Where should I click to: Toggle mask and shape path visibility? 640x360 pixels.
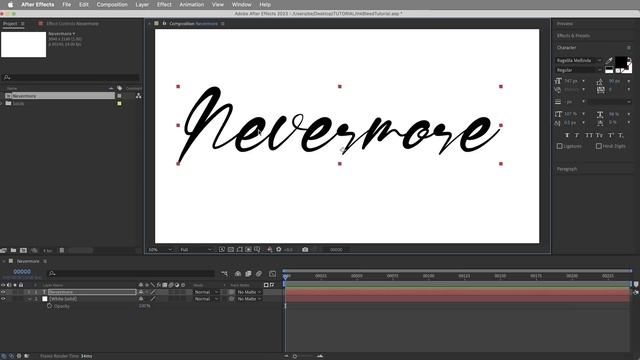[x=240, y=249]
